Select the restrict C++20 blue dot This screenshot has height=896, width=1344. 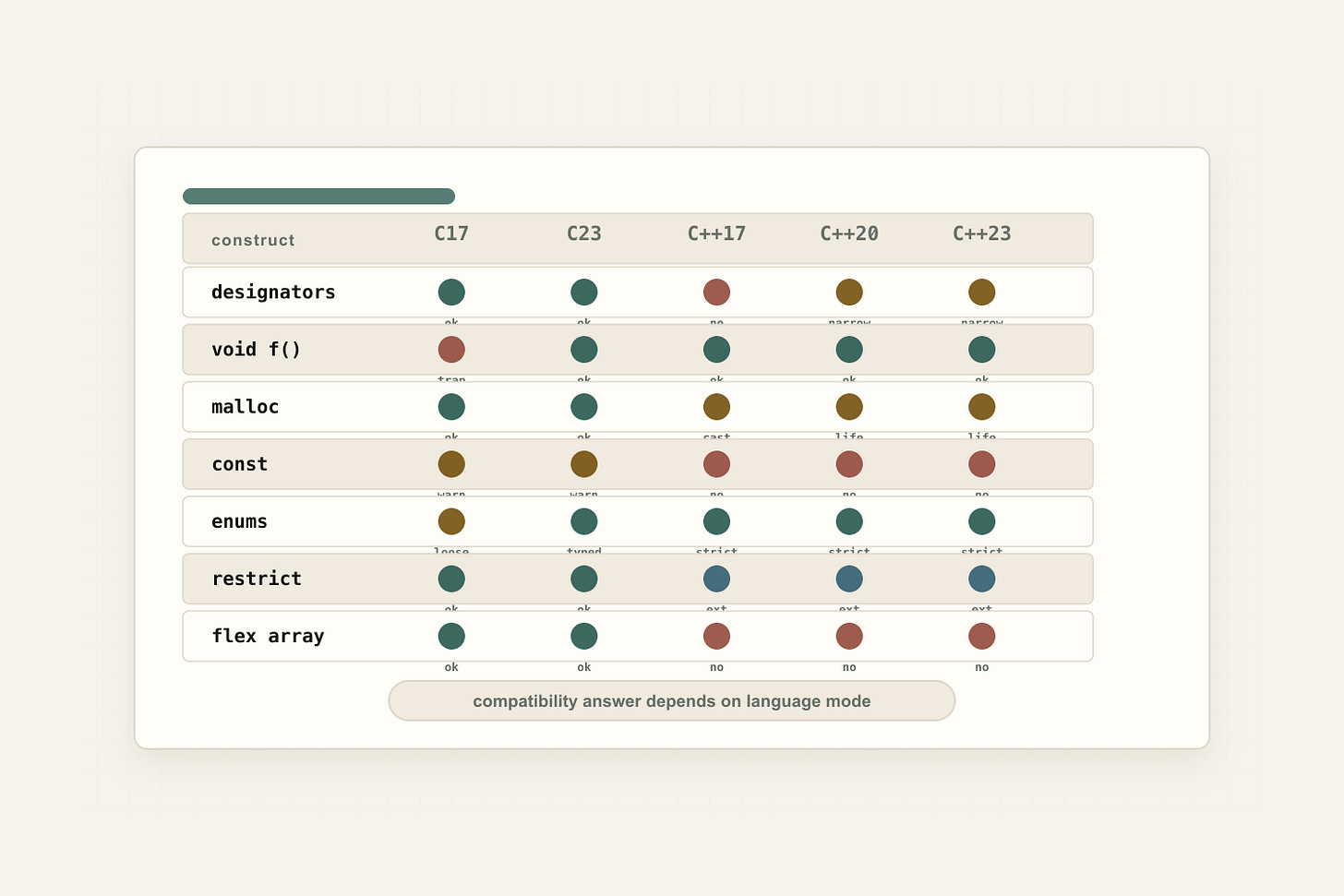(849, 579)
